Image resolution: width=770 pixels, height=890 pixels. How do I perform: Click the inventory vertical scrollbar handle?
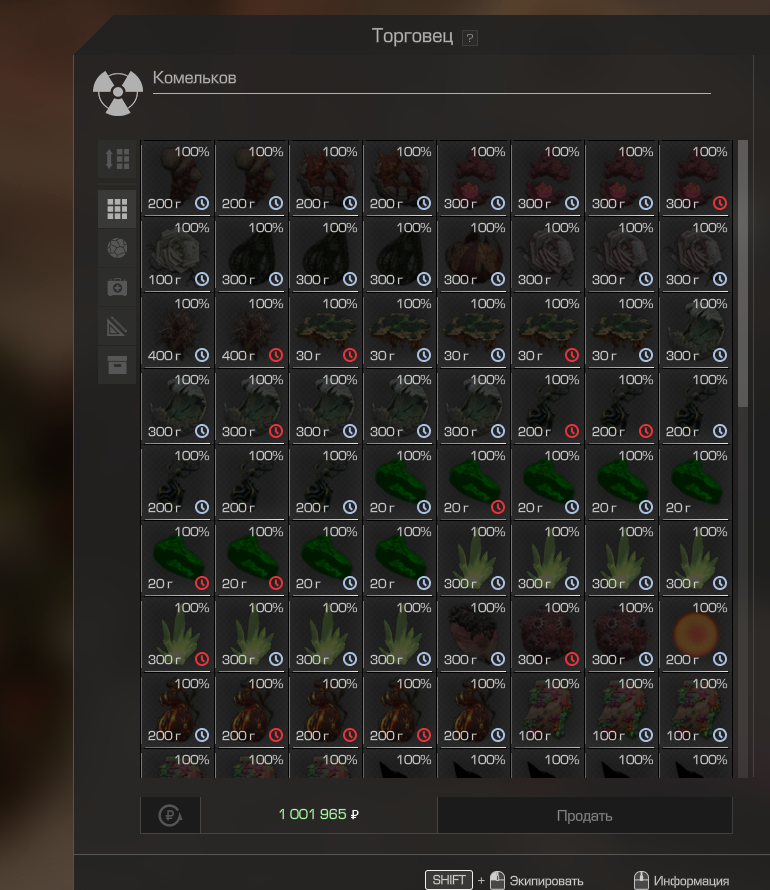tap(743, 273)
